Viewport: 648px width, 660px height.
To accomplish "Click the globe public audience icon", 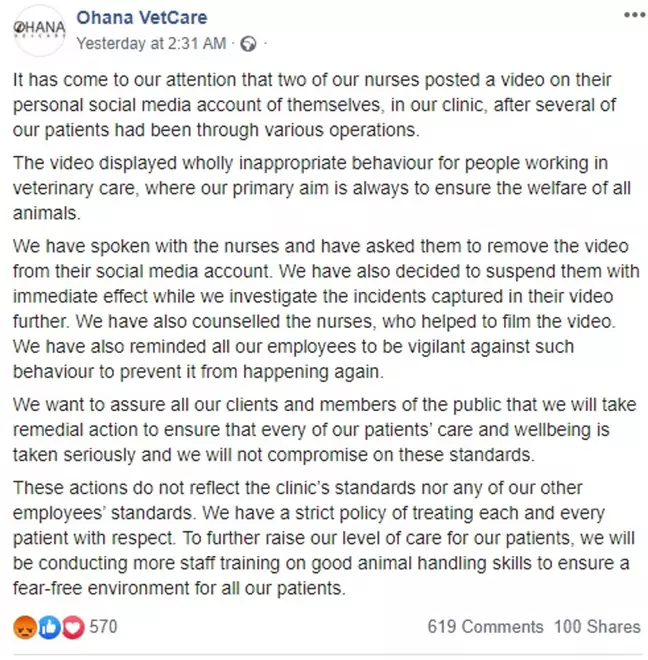I will coord(249,44).
